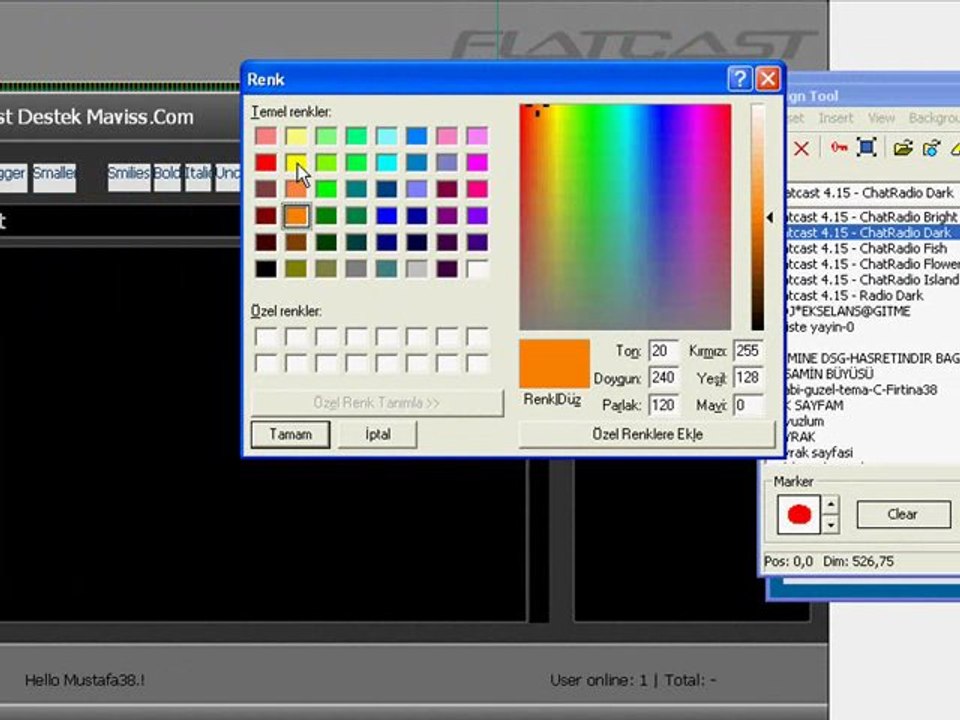Select the SAMIN BÜYÜSÜ list entry

(872, 374)
